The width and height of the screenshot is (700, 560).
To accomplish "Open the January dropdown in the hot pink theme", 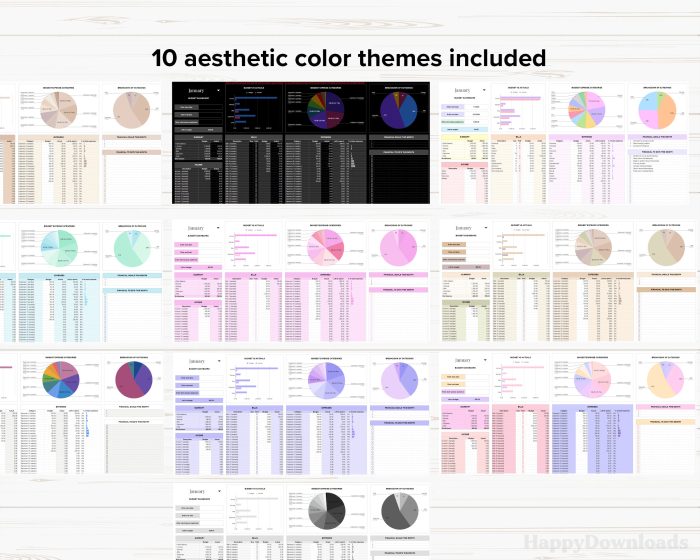I will [199, 227].
